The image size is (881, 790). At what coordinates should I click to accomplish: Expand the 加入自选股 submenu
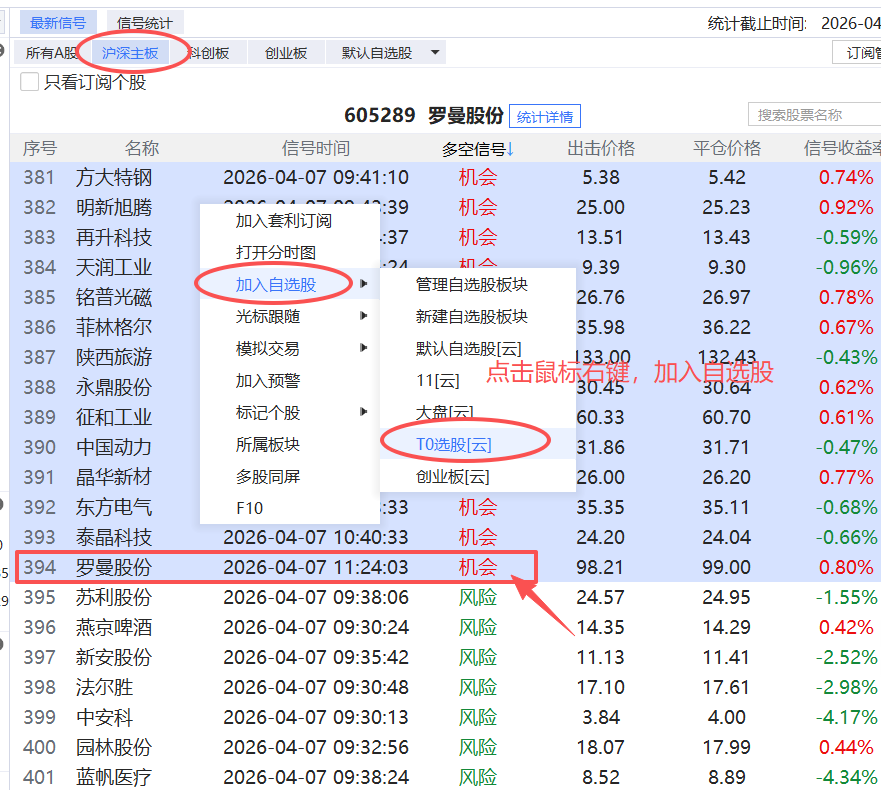point(276,285)
